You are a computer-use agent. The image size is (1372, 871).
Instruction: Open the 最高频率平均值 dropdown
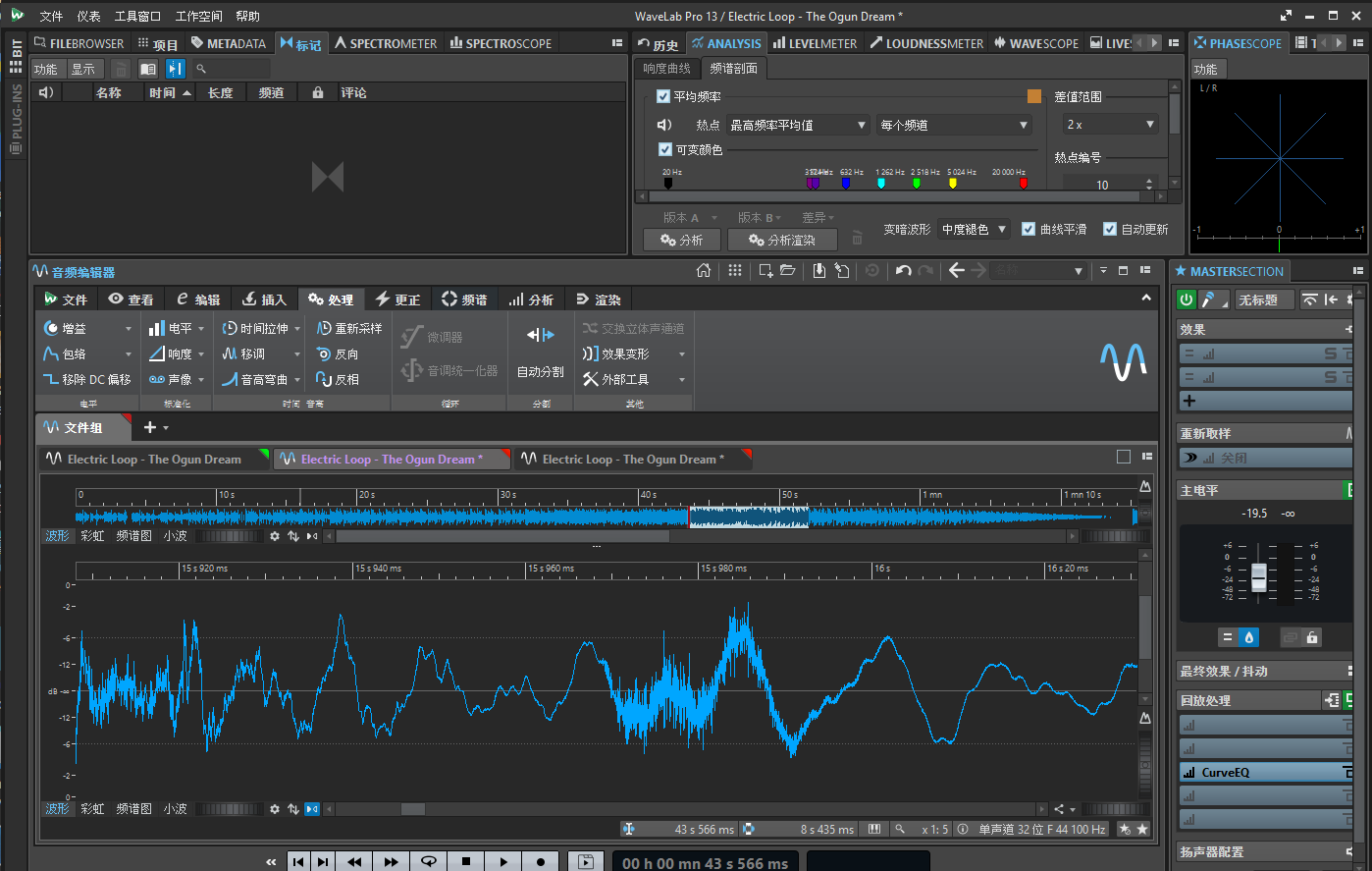tap(798, 125)
